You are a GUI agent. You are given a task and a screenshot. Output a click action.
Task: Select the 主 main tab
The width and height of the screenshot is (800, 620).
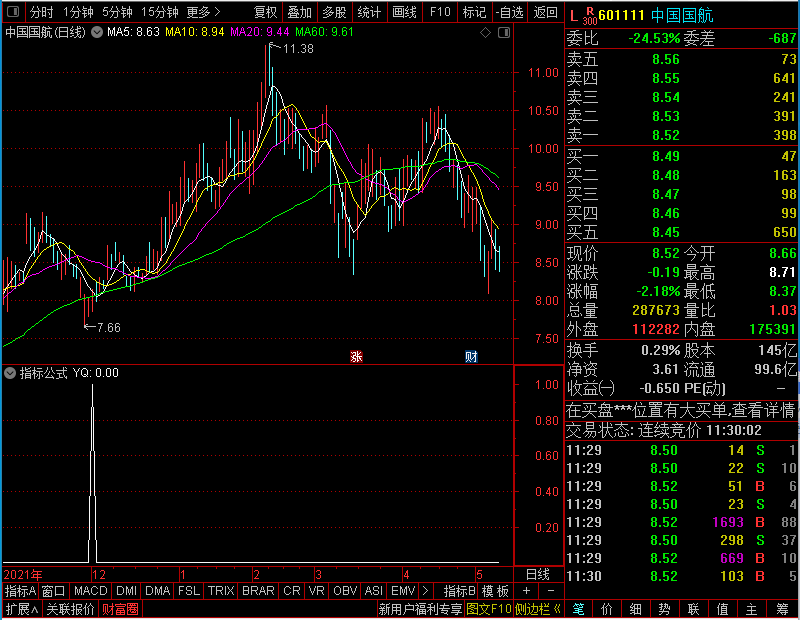(751, 609)
